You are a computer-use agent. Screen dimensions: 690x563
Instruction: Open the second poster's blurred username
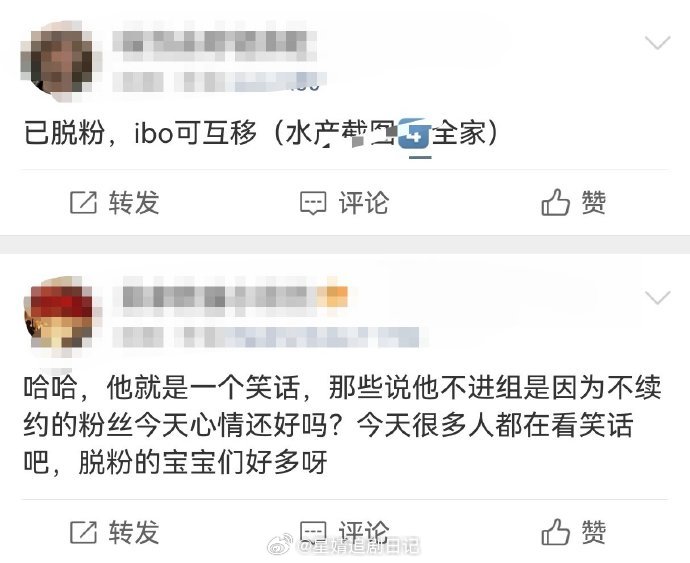point(235,297)
